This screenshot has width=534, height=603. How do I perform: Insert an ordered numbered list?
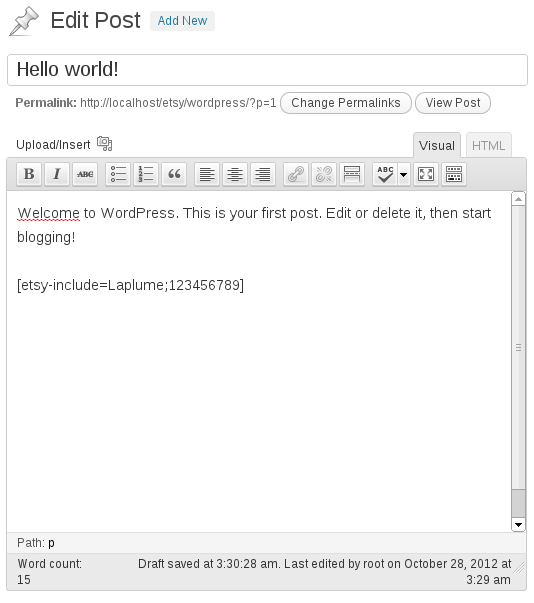click(146, 174)
